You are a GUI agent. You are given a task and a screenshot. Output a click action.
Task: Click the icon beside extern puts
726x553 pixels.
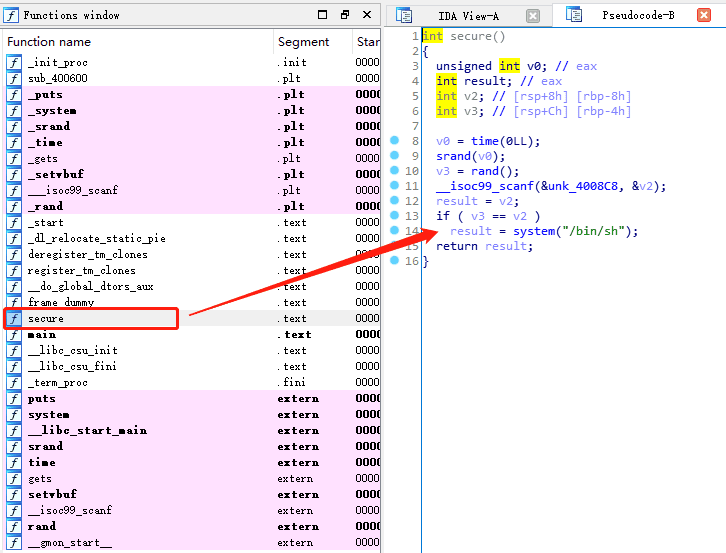[14, 398]
